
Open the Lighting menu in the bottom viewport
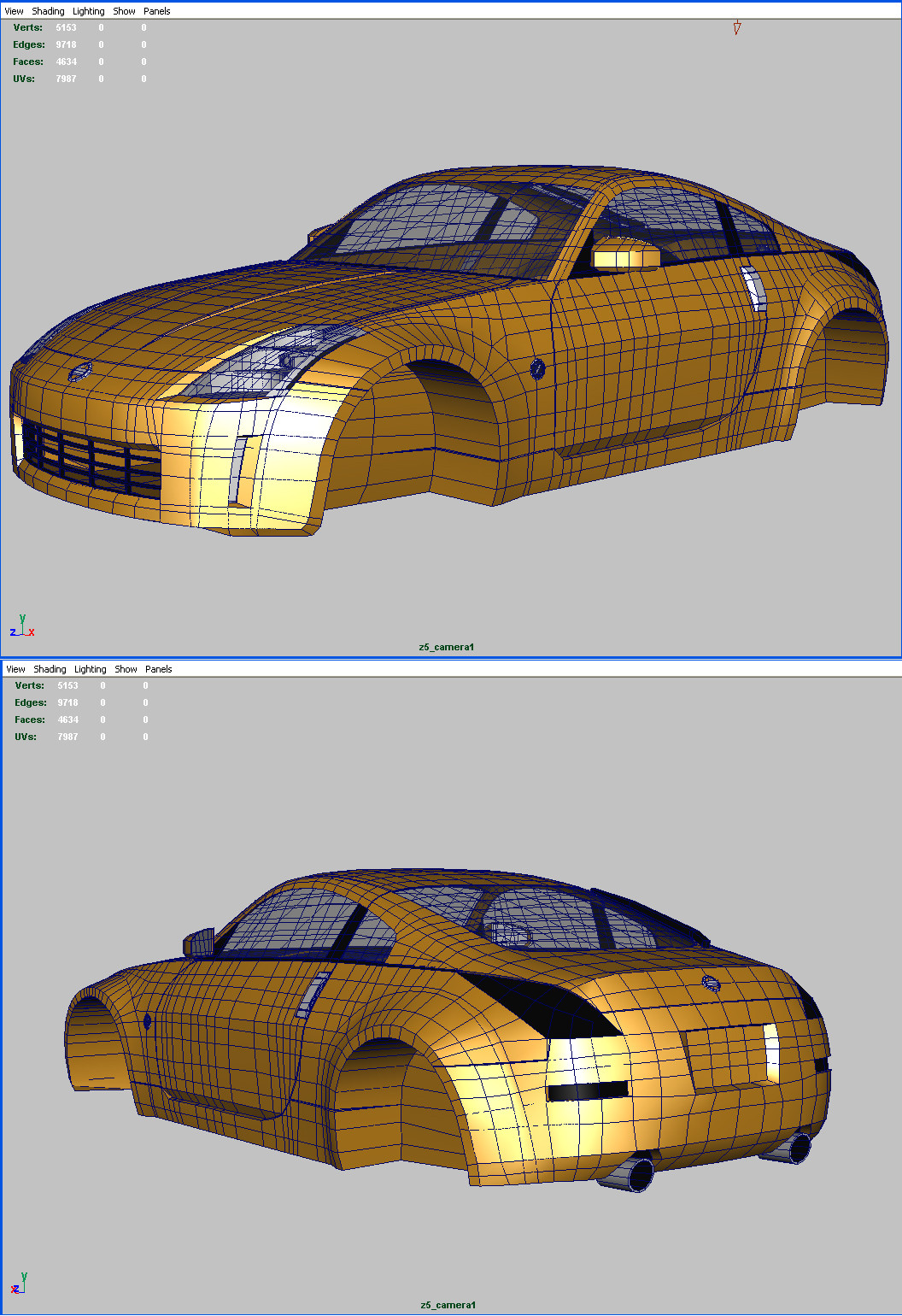pos(91,669)
